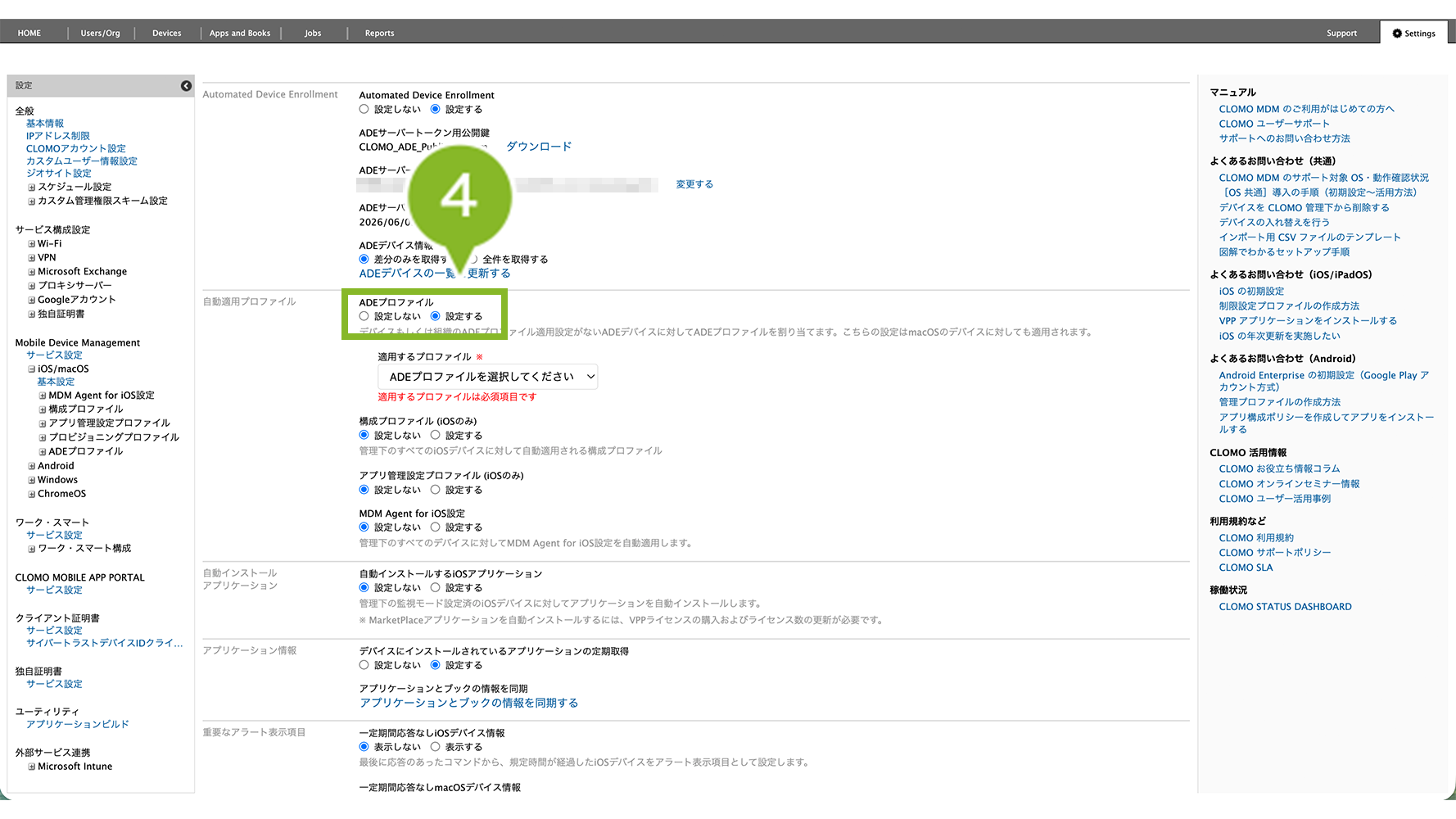Expand the スケジュール設定 tree node
The image size is (1456, 819).
coord(32,188)
